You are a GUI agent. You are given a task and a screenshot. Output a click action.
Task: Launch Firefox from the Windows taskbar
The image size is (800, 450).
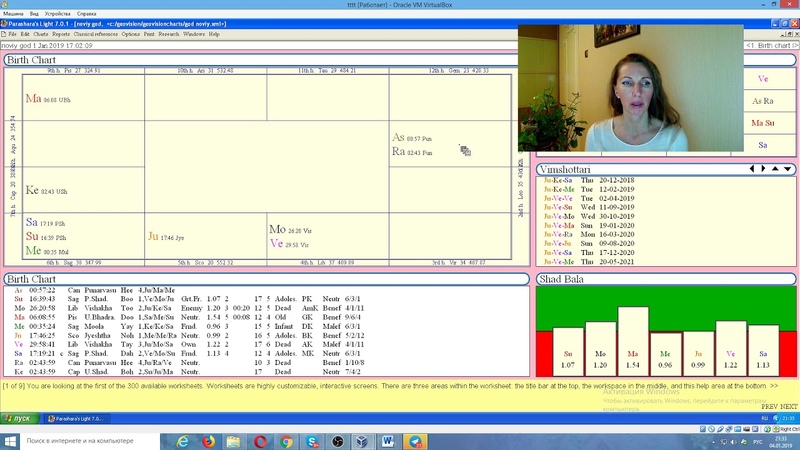pos(208,441)
